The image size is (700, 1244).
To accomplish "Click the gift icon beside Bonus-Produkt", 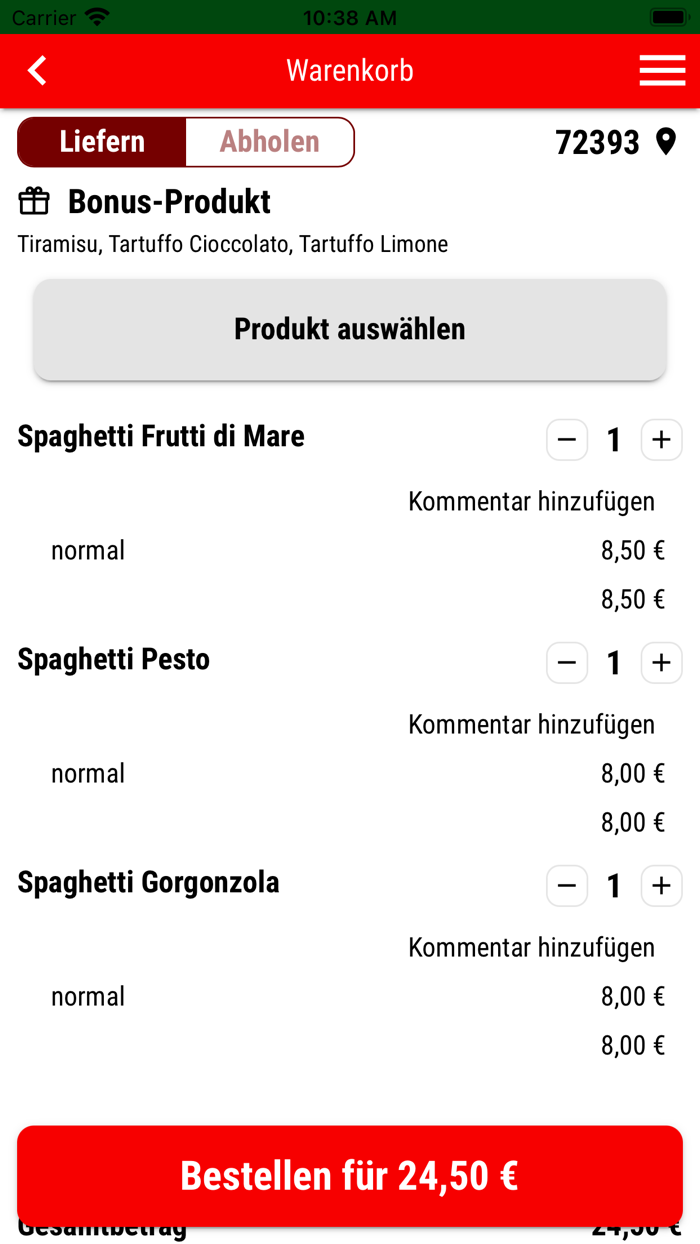I will [x=34, y=201].
